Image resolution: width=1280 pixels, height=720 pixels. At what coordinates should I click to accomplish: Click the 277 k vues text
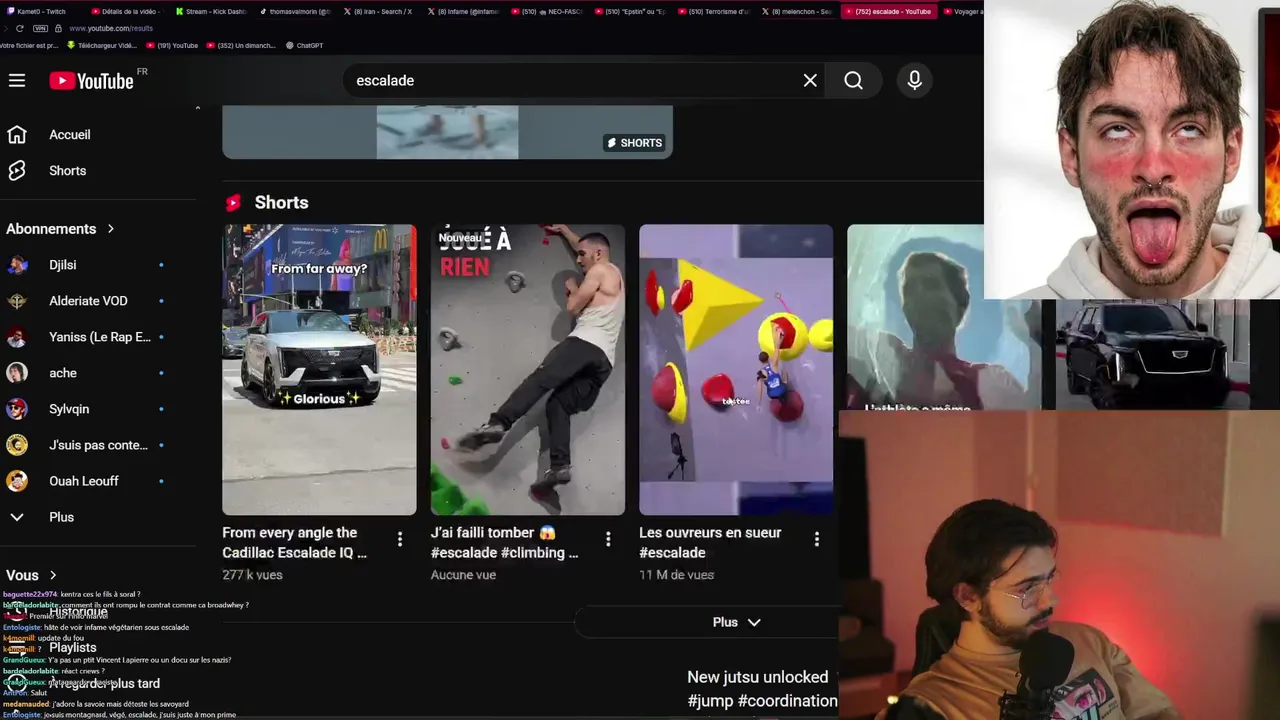(x=252, y=575)
